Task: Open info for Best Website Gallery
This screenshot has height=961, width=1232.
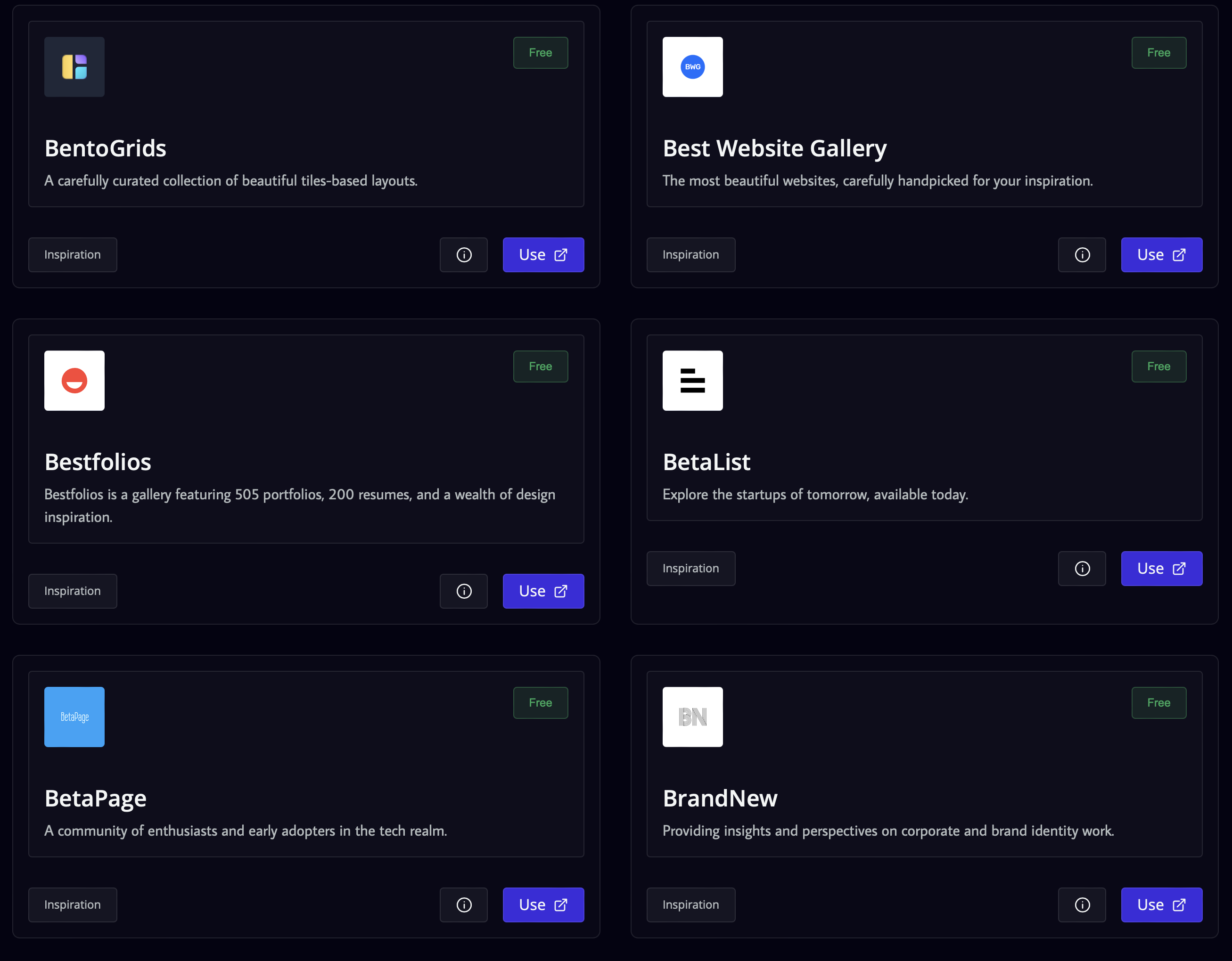Action: (1082, 255)
